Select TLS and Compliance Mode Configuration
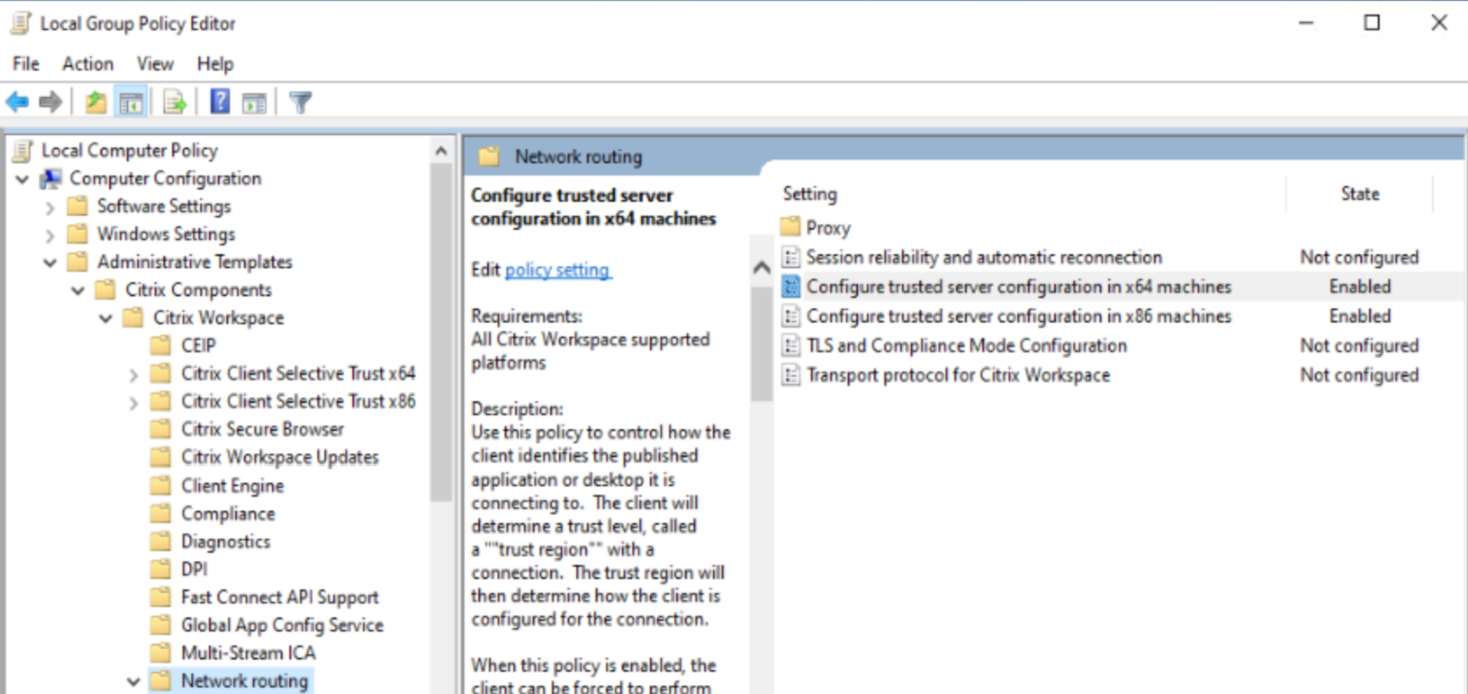The width and height of the screenshot is (1468, 694). (966, 346)
